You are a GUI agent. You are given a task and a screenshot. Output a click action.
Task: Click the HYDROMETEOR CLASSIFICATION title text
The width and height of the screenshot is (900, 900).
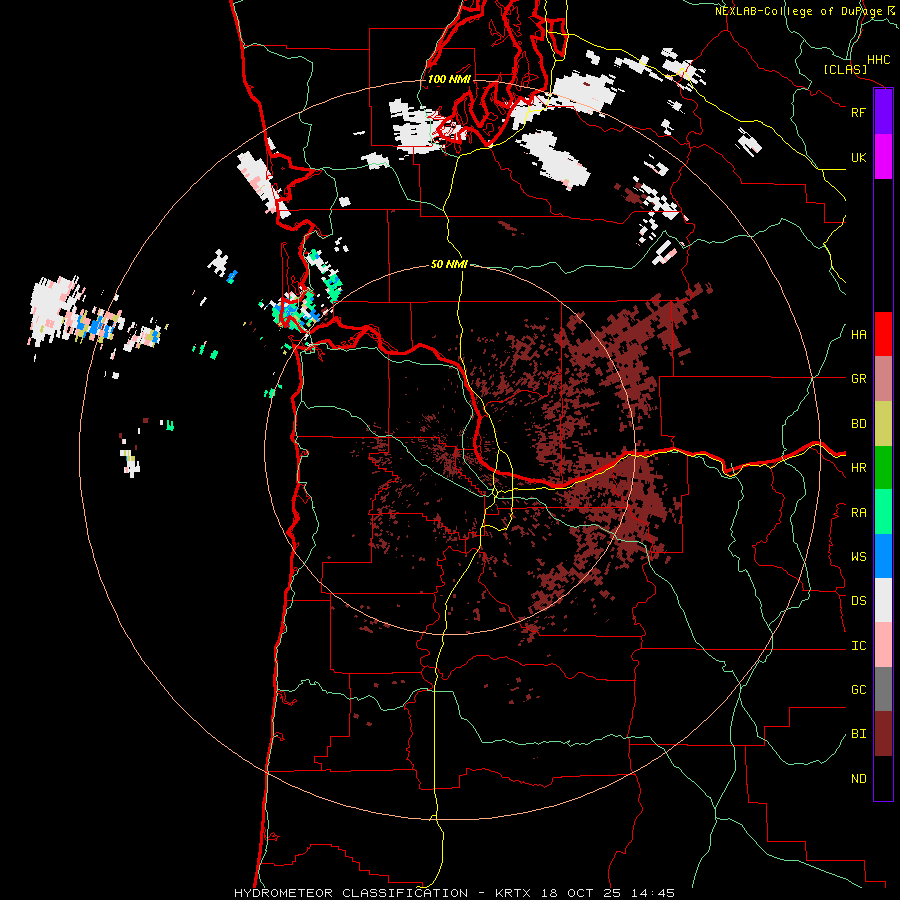351,893
